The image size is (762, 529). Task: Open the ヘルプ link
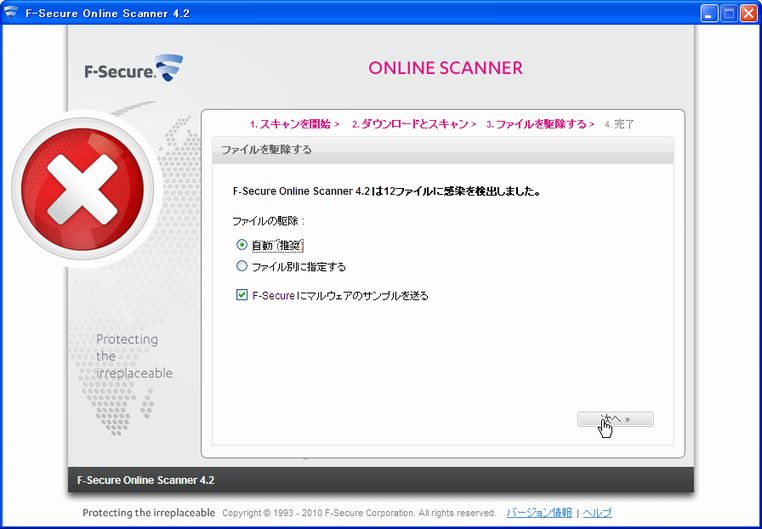click(597, 513)
